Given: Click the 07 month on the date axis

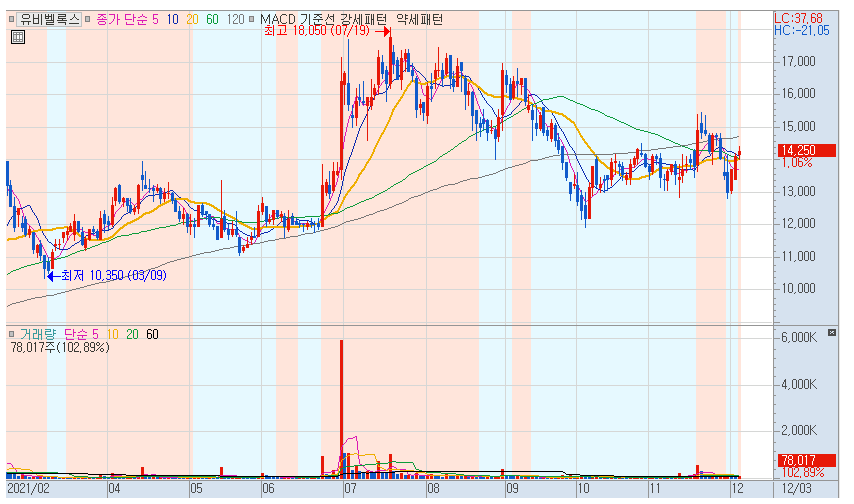Looking at the screenshot, I should click(x=350, y=488).
